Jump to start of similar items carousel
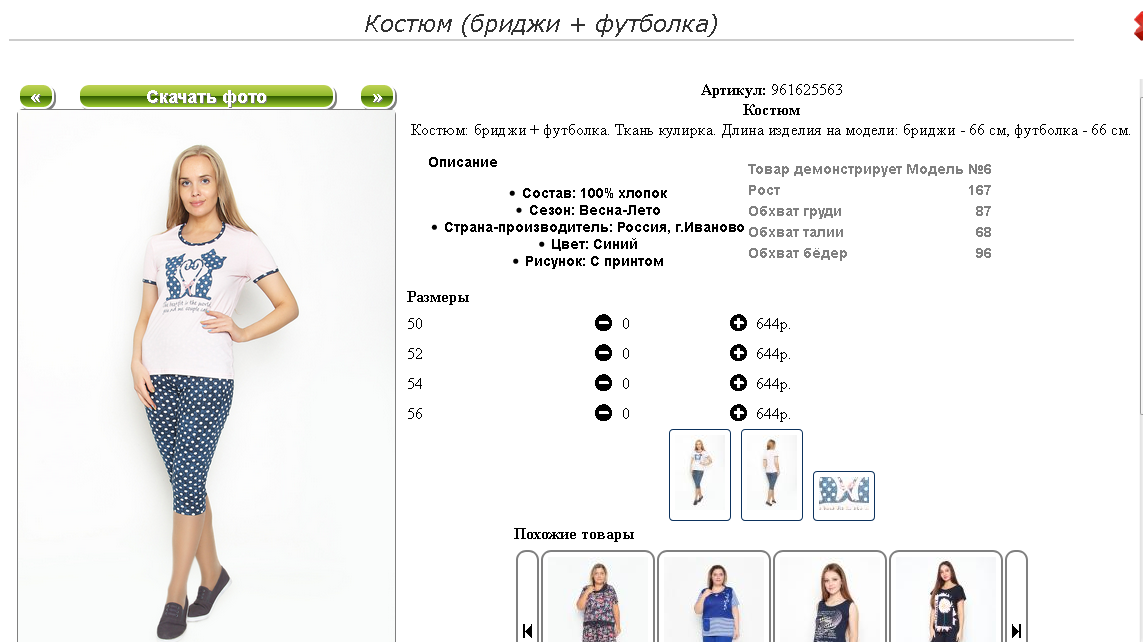The width and height of the screenshot is (1143, 642). [527, 598]
